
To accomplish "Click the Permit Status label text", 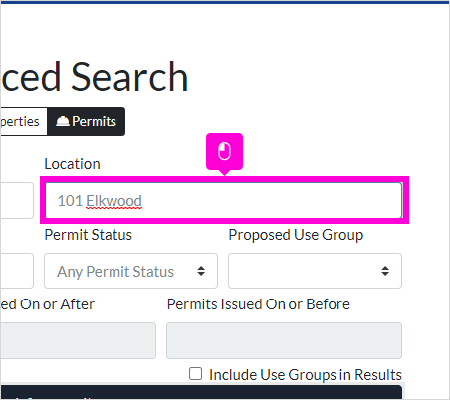I will (88, 235).
